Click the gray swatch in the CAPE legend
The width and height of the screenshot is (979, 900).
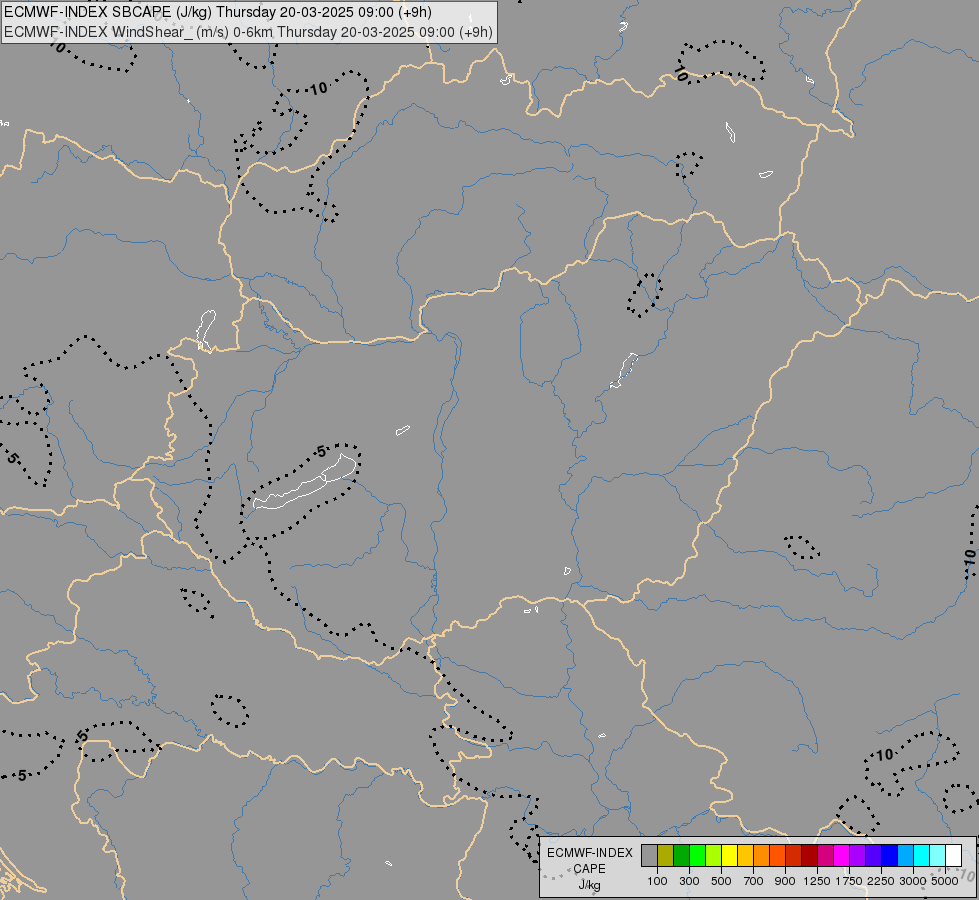click(x=649, y=855)
